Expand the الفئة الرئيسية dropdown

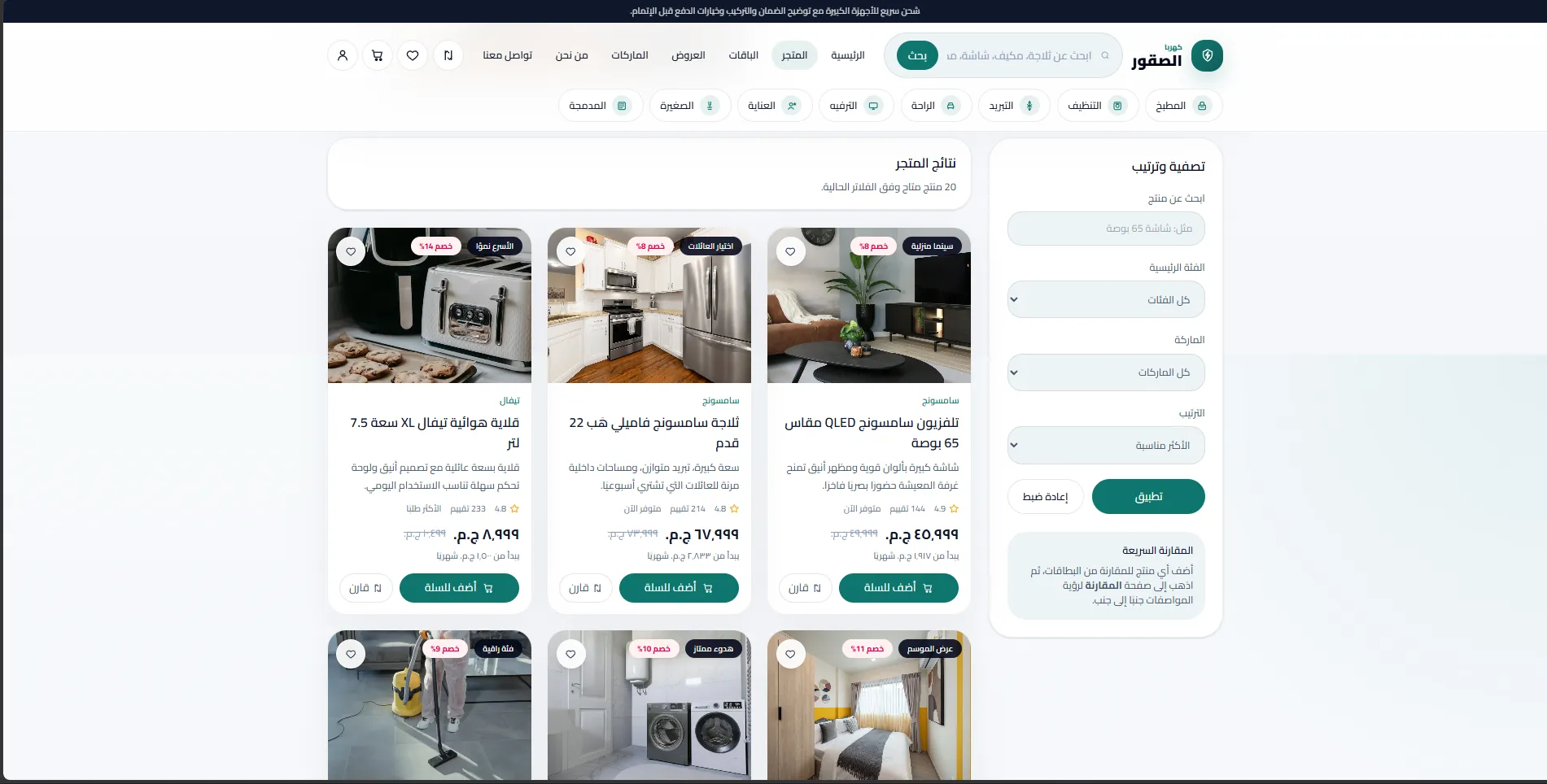(1105, 299)
